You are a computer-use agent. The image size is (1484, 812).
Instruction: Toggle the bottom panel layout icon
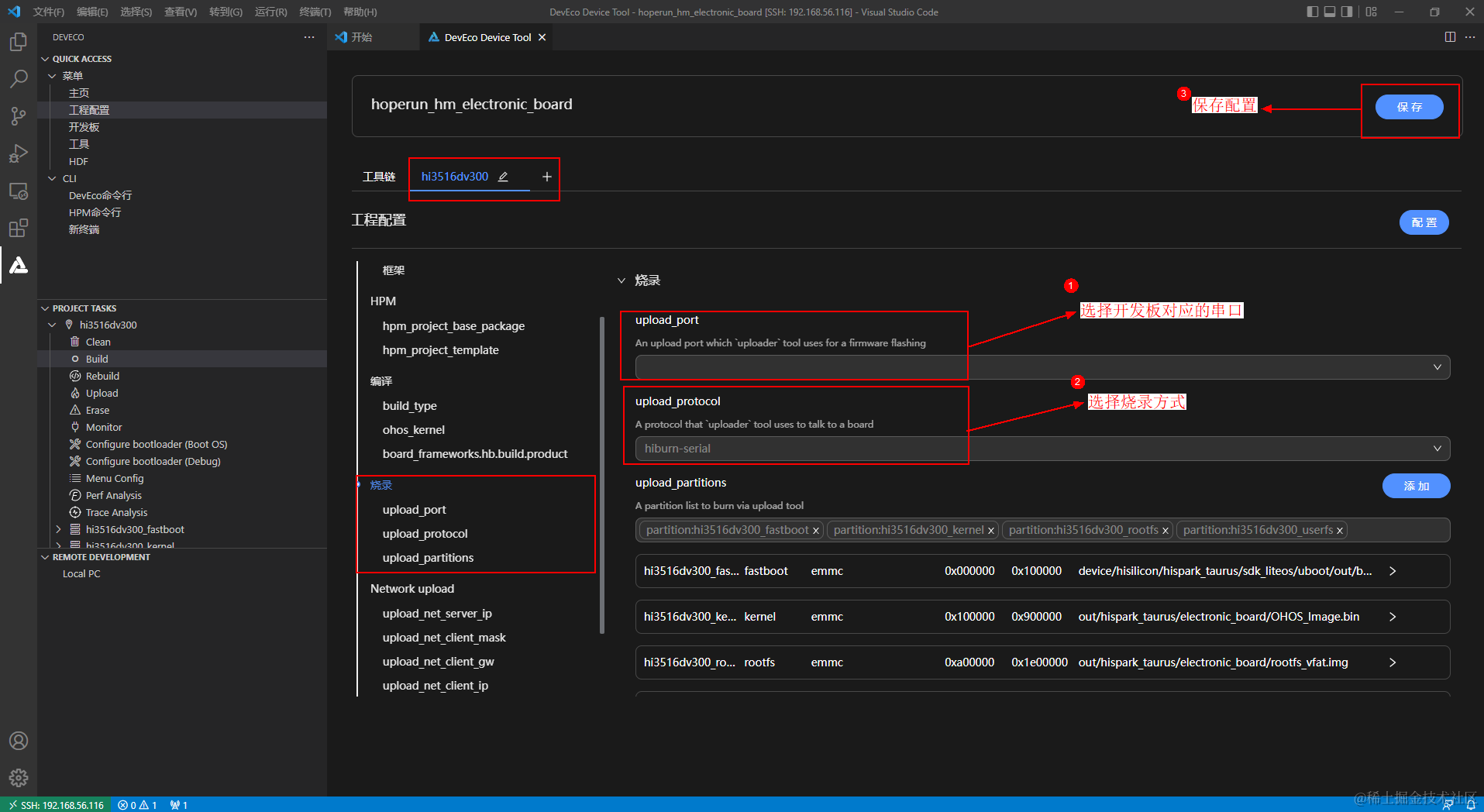(1330, 12)
